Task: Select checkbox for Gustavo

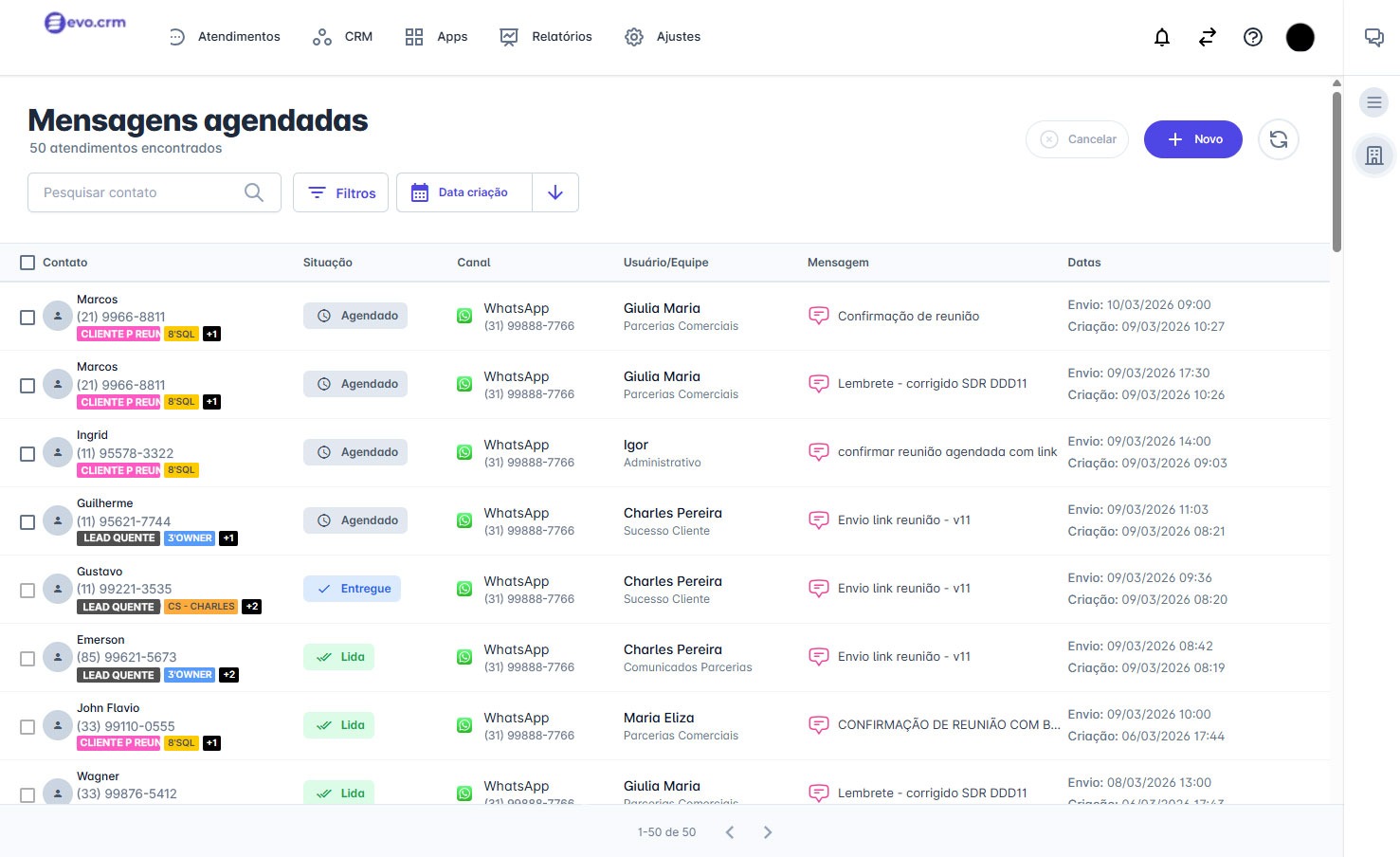Action: [27, 591]
